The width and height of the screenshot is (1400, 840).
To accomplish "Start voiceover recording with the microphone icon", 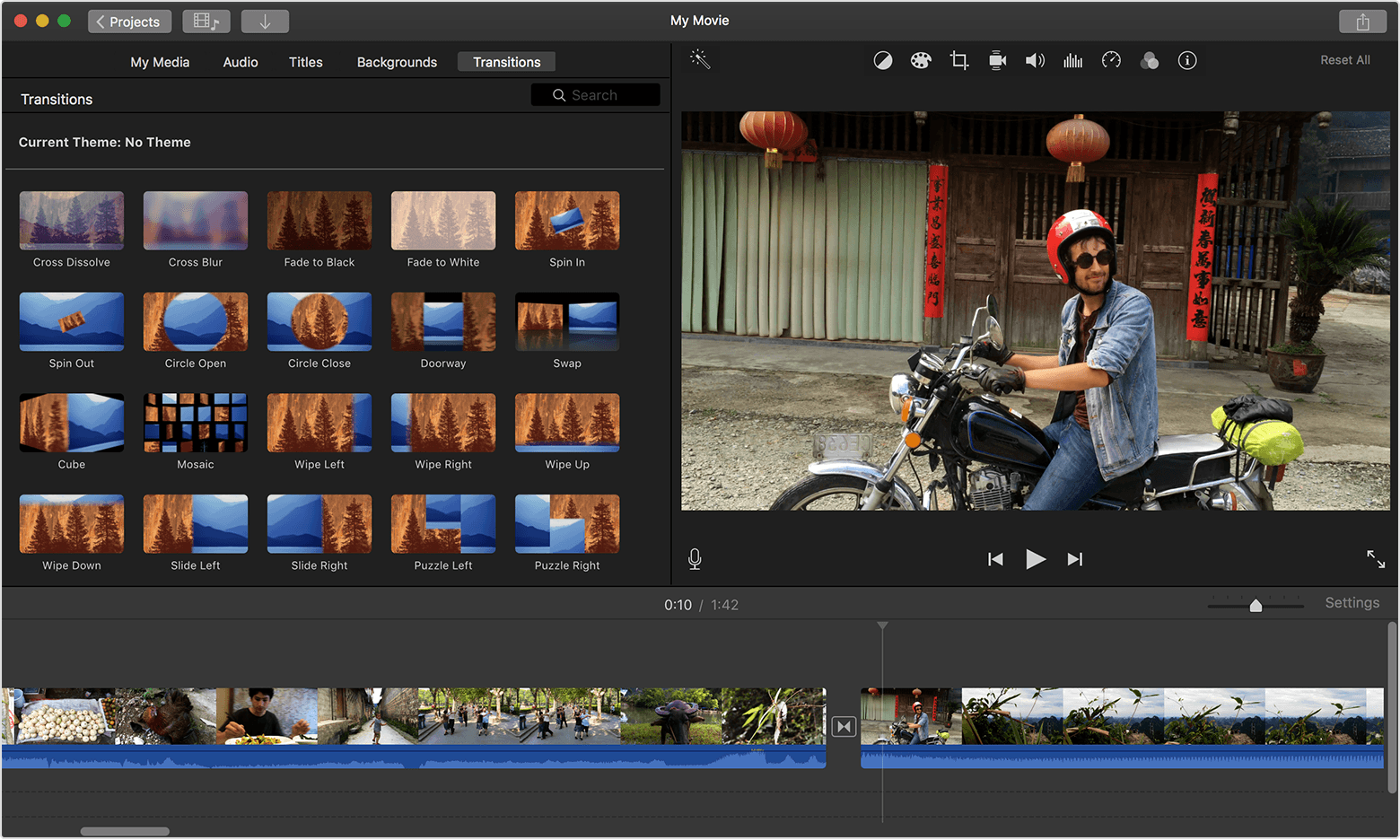I will (694, 558).
